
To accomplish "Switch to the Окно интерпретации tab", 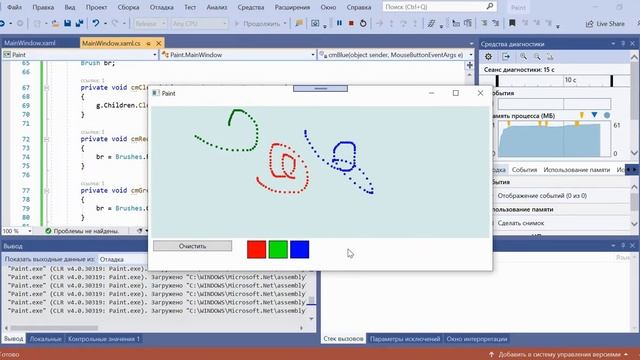I will coord(477,339).
